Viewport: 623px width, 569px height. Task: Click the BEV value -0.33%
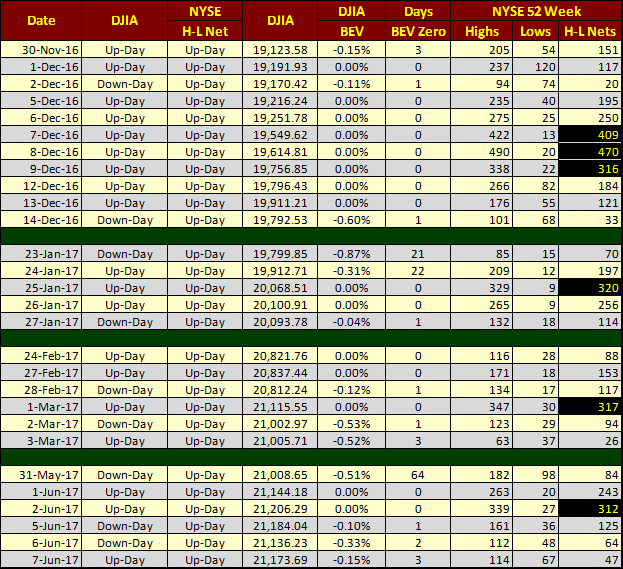[x=352, y=543]
